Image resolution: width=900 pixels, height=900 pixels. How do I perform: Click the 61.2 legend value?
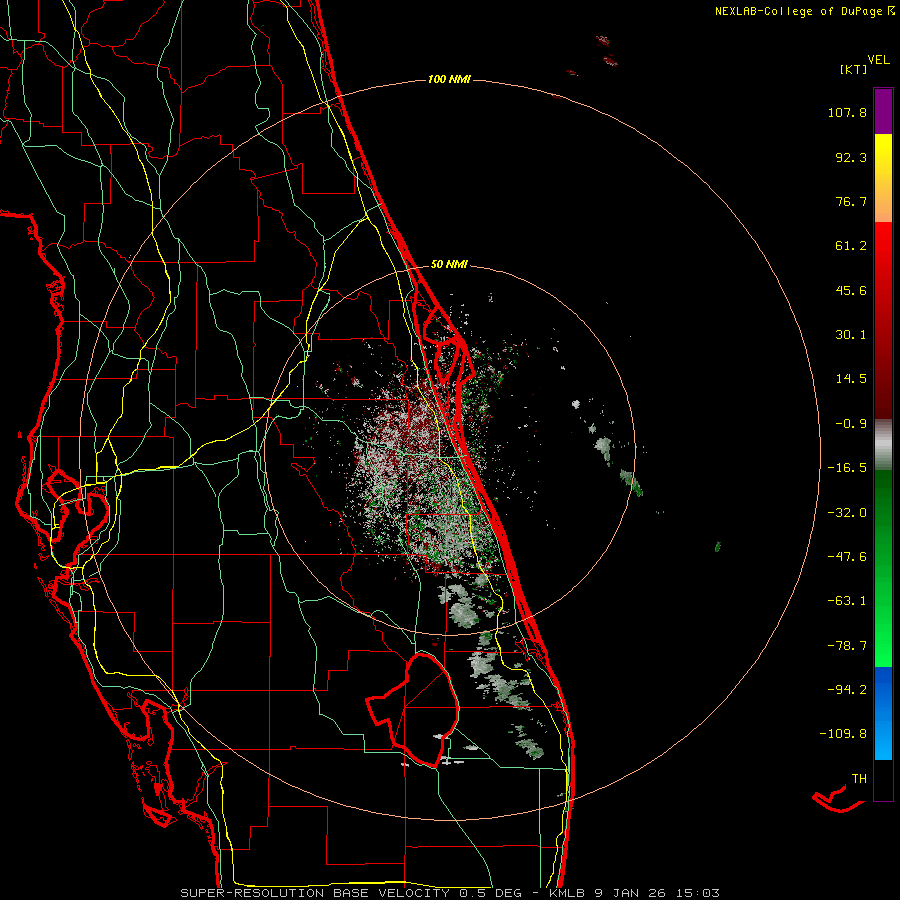[851, 246]
